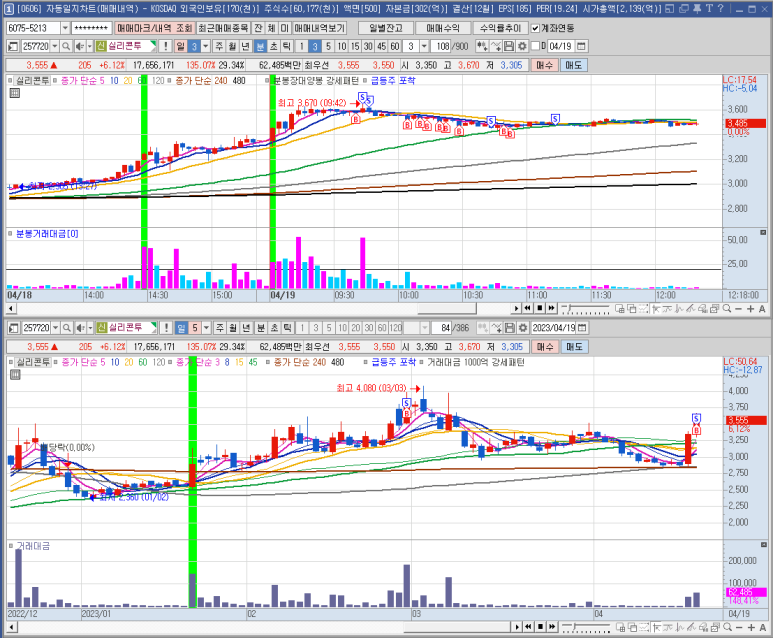The image size is (773, 638).
Task: Click the minus zoom-out icon in upper chart bottom bar
Action: click(738, 309)
